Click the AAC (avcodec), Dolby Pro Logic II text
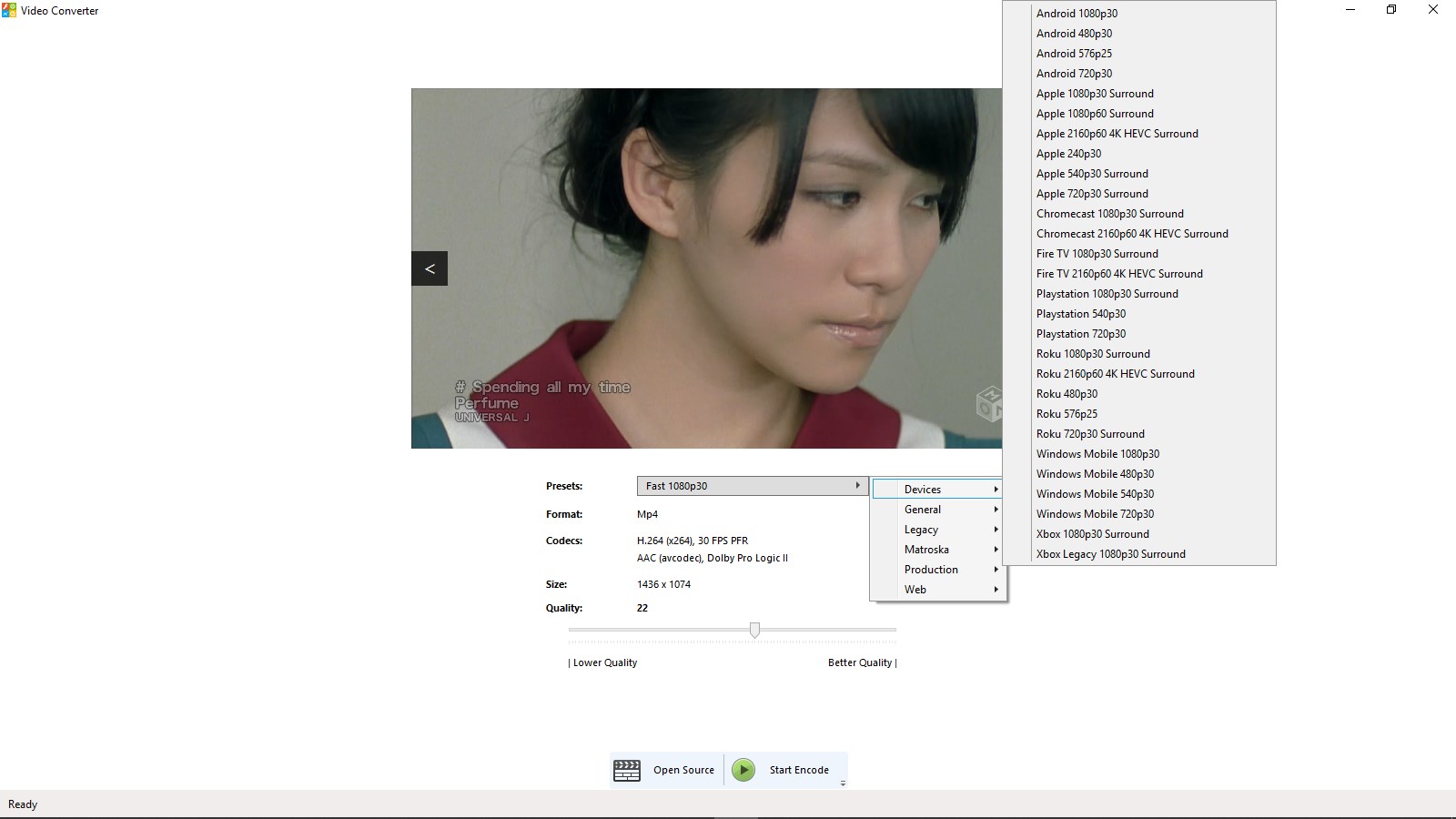Image resolution: width=1456 pixels, height=819 pixels. click(713, 558)
